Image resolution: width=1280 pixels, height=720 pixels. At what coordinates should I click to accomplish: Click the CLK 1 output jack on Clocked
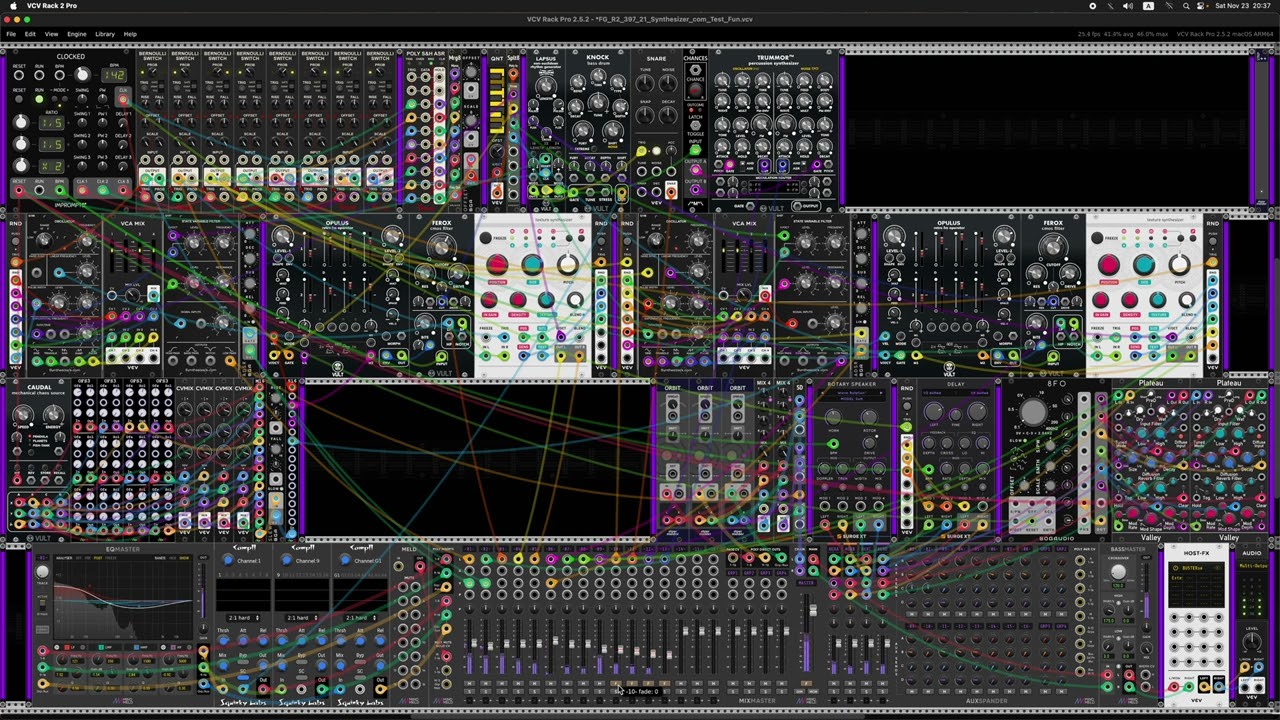point(82,190)
